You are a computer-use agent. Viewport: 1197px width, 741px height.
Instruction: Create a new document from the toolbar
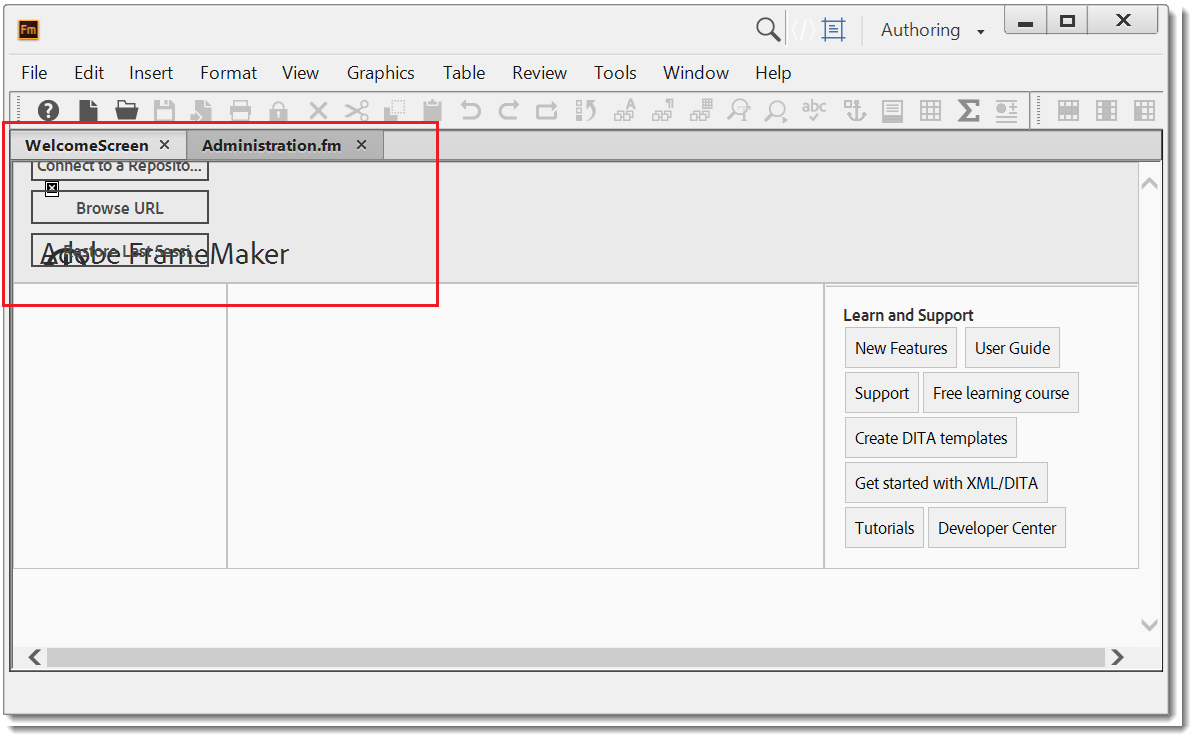pos(86,110)
